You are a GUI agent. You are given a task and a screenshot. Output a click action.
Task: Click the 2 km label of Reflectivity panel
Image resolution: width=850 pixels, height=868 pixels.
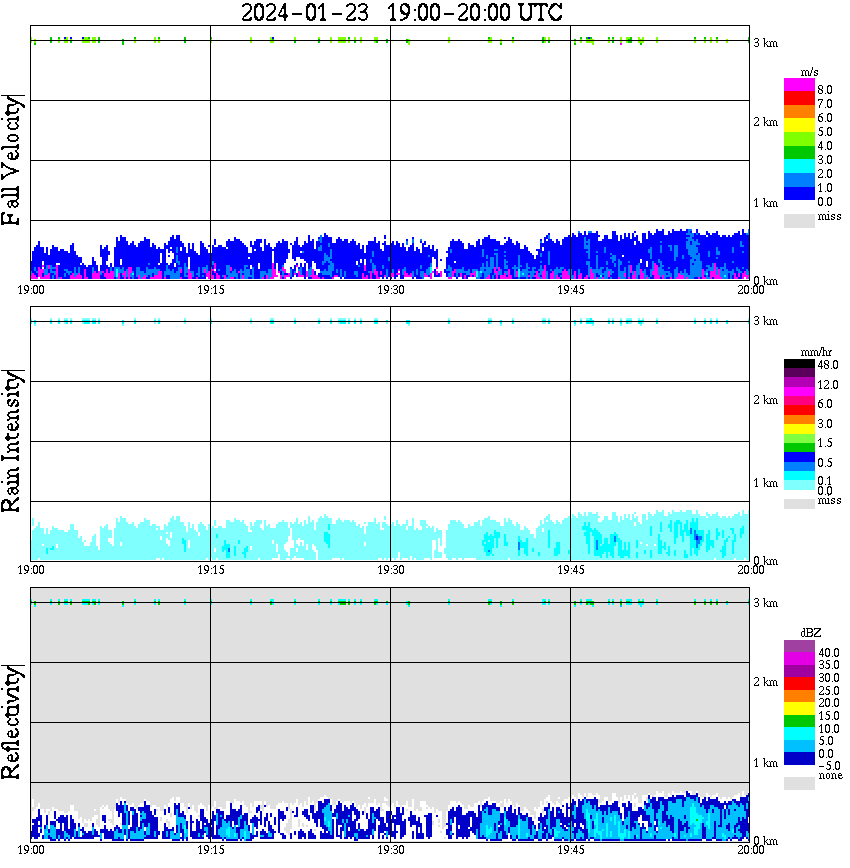click(766, 682)
